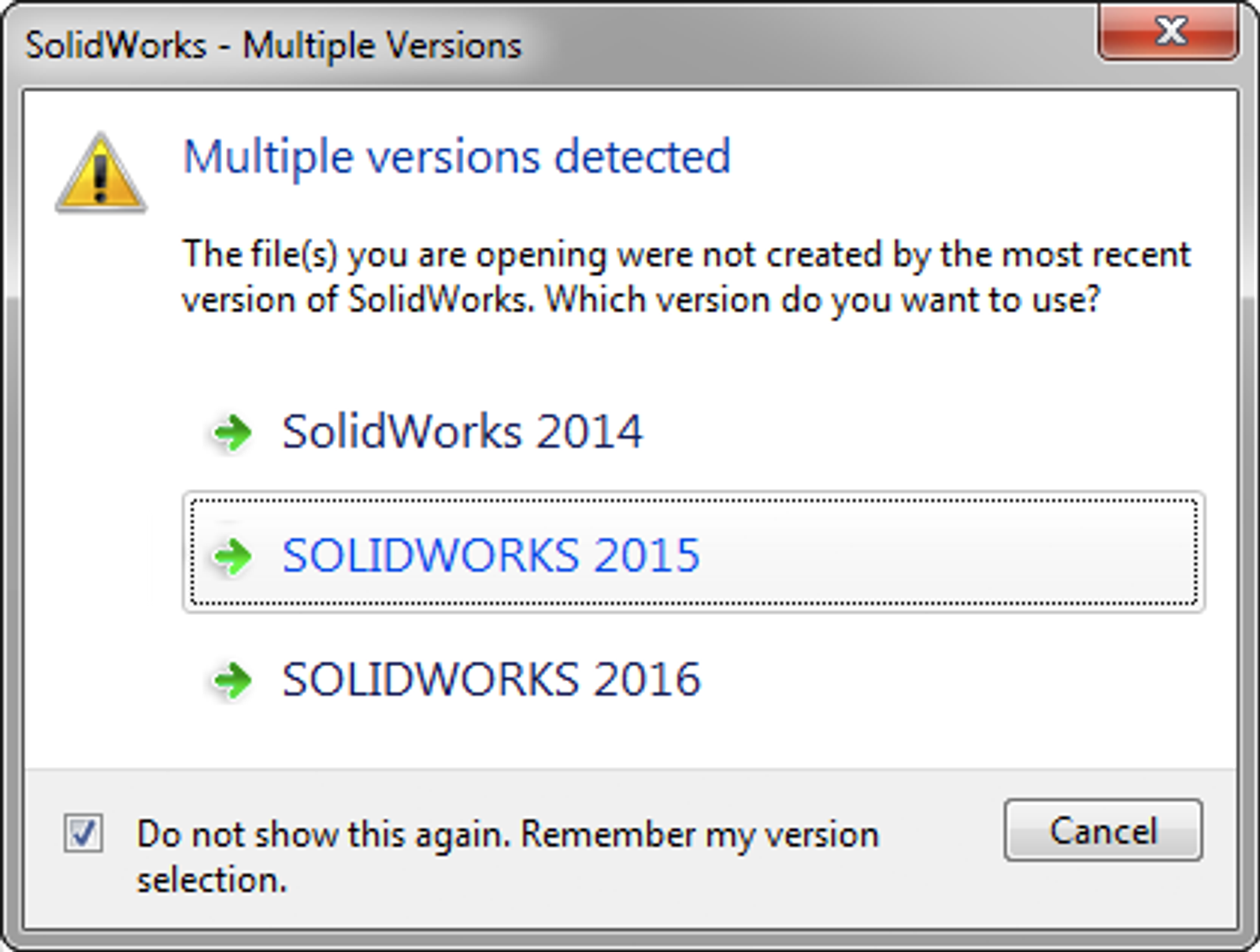Click the green arrow beside SolidWorks 2014
The width and height of the screenshot is (1260, 952).
(232, 432)
